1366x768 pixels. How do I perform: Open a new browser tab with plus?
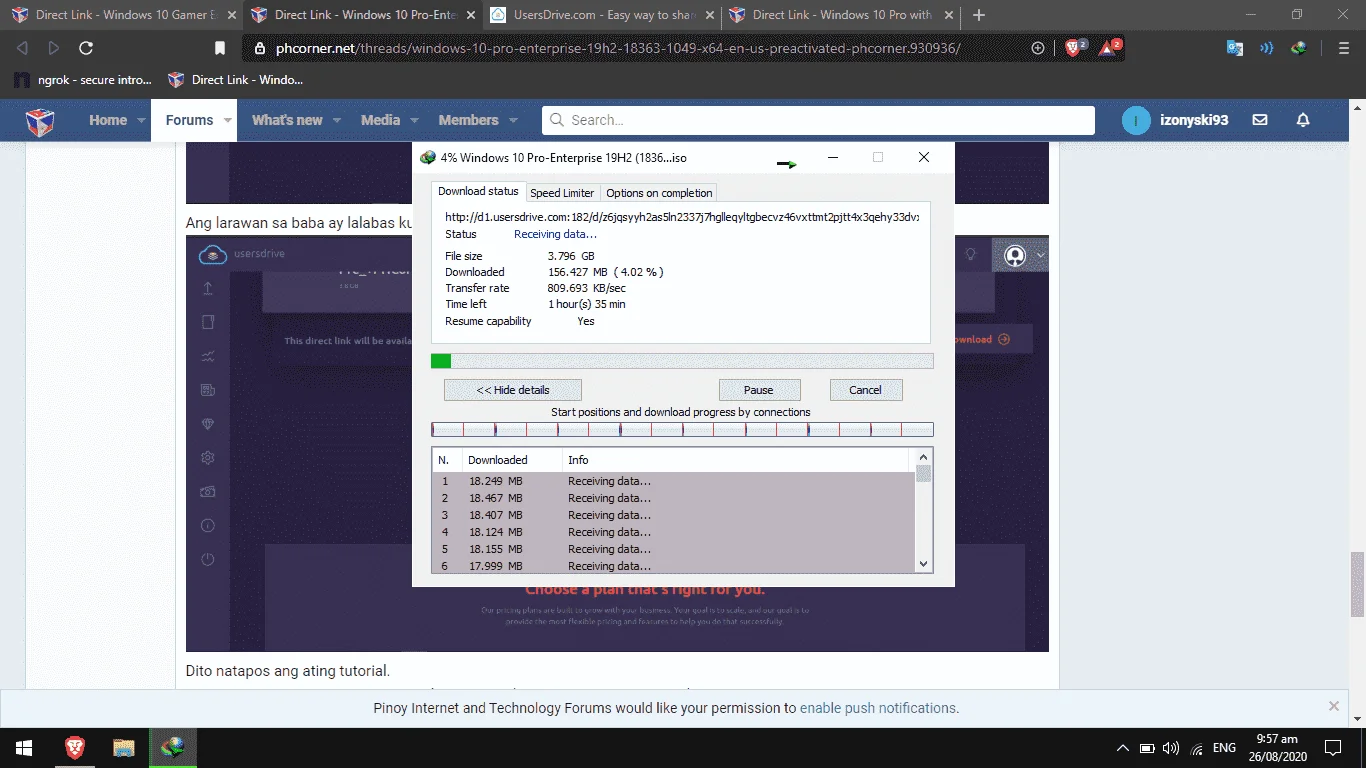tap(979, 15)
